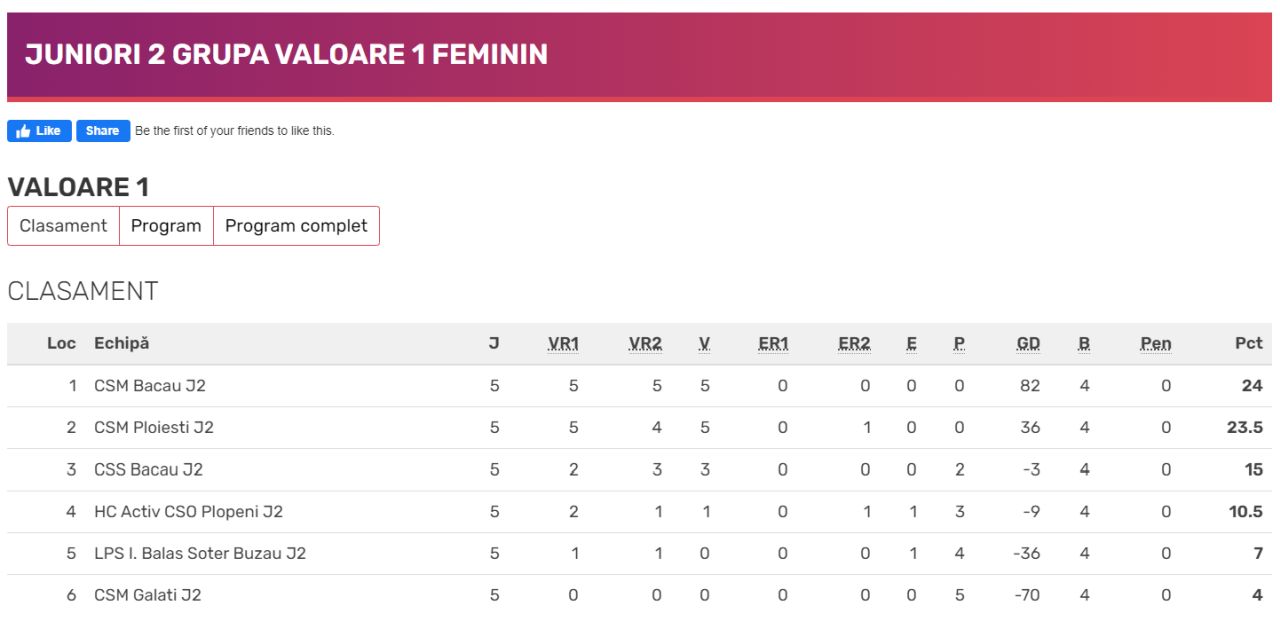The width and height of the screenshot is (1280, 629).
Task: Click the VR2 column header
Action: click(x=645, y=344)
